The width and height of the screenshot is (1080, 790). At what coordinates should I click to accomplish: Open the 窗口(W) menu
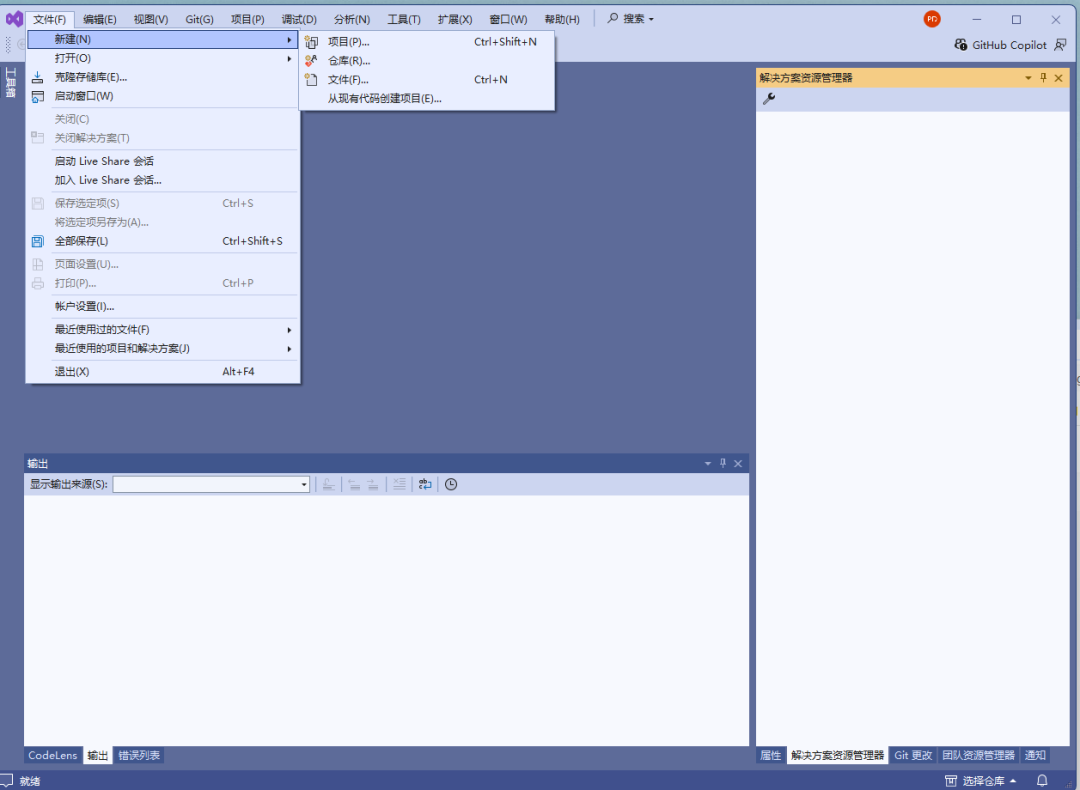(x=508, y=19)
